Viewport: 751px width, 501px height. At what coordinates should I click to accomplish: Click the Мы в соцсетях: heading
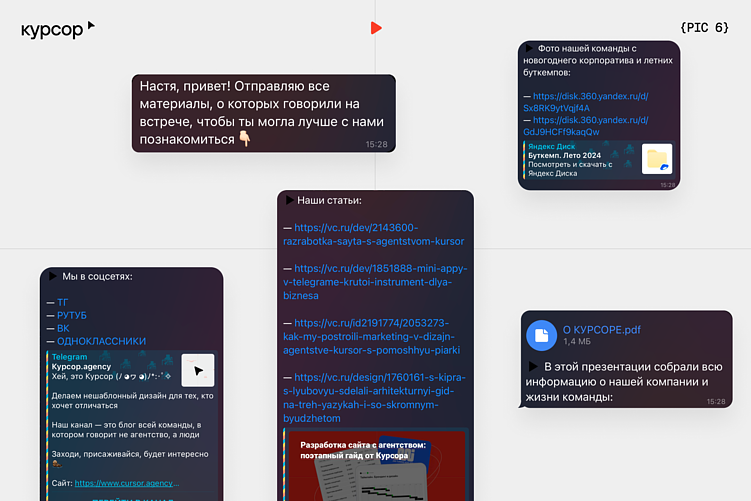pyautogui.click(x=97, y=276)
